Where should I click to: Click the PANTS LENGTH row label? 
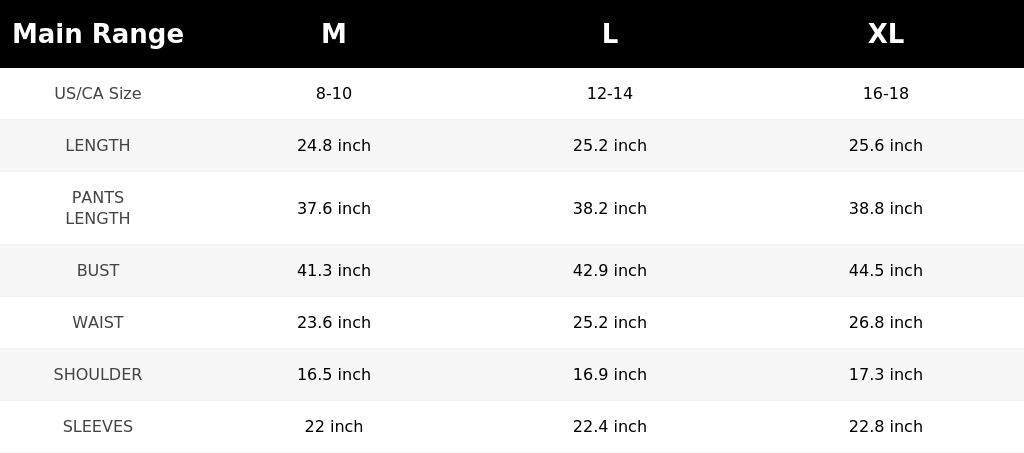tap(98, 208)
